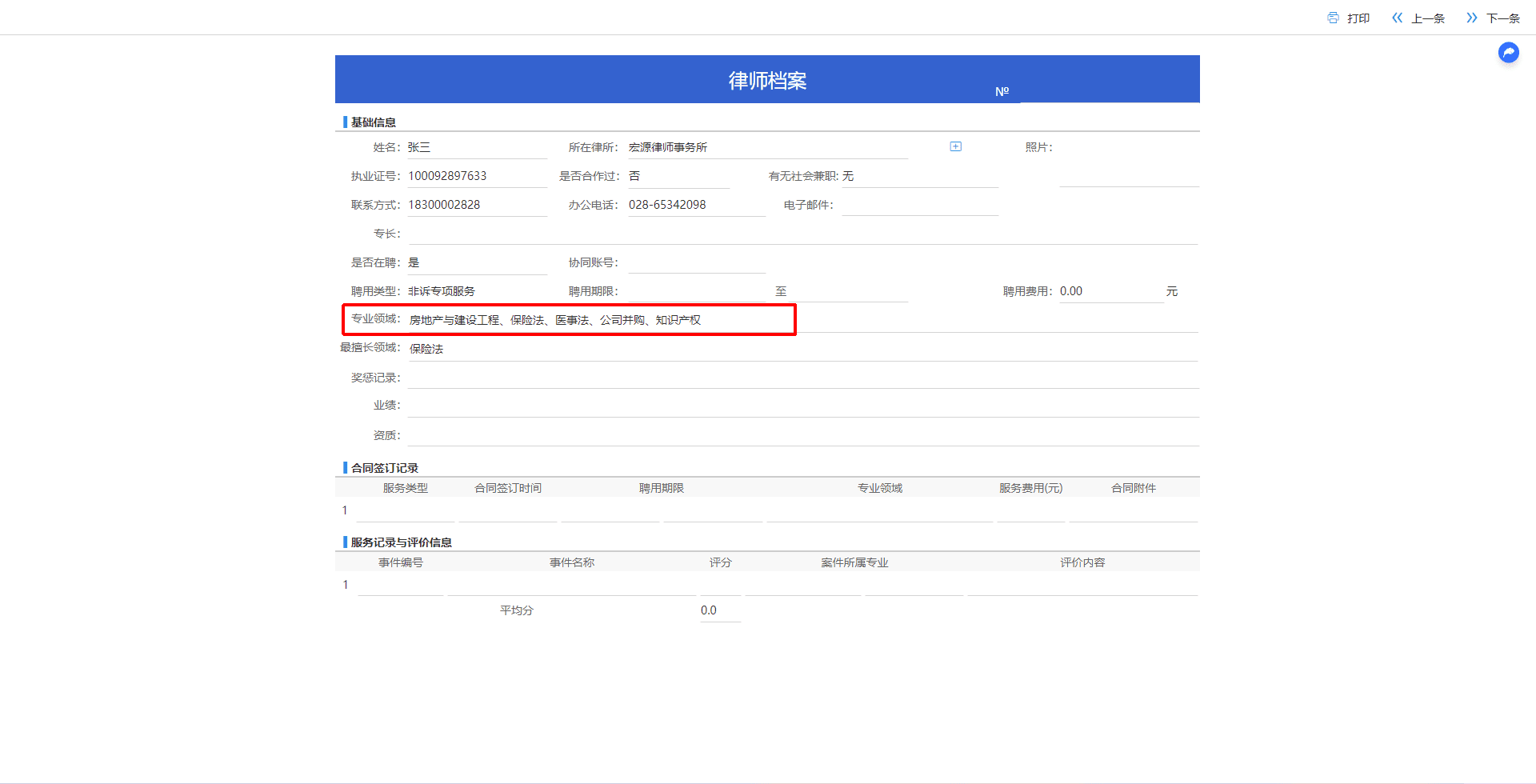Click the 案件所属专业 column header
The width and height of the screenshot is (1536, 784).
[x=854, y=562]
